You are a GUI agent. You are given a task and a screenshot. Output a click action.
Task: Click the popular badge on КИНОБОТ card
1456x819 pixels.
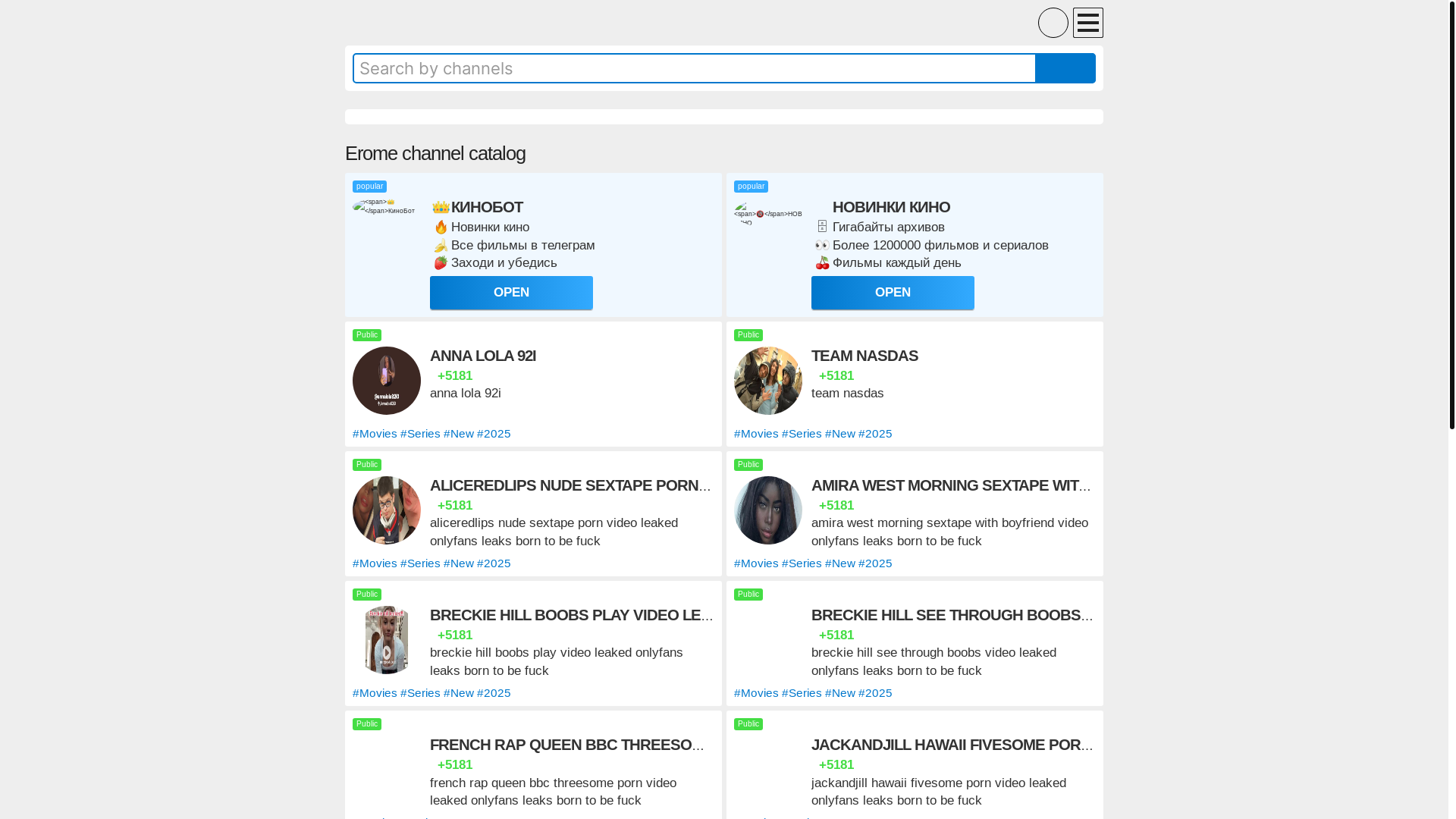coord(369,187)
